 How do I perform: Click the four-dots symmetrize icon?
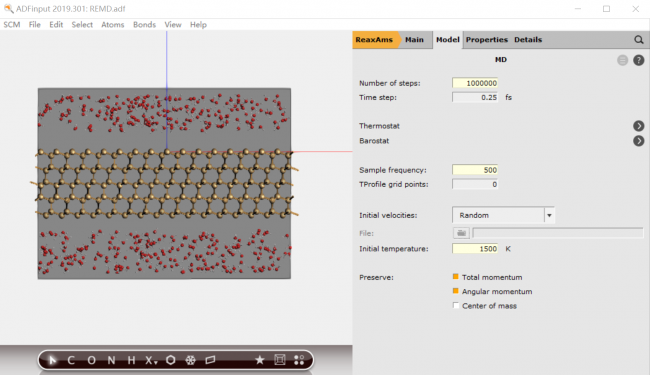[x=299, y=360]
